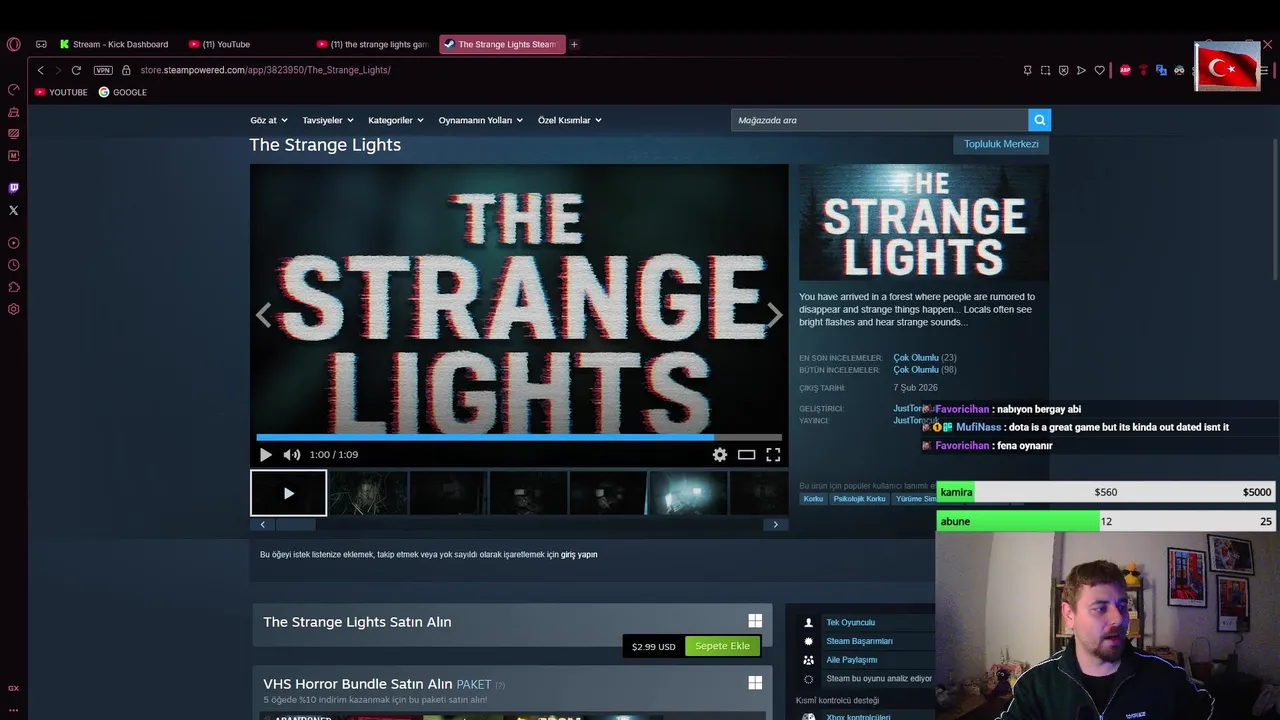Open the video settings gear
Screen dimensions: 1280x720
pyautogui.click(x=720, y=454)
